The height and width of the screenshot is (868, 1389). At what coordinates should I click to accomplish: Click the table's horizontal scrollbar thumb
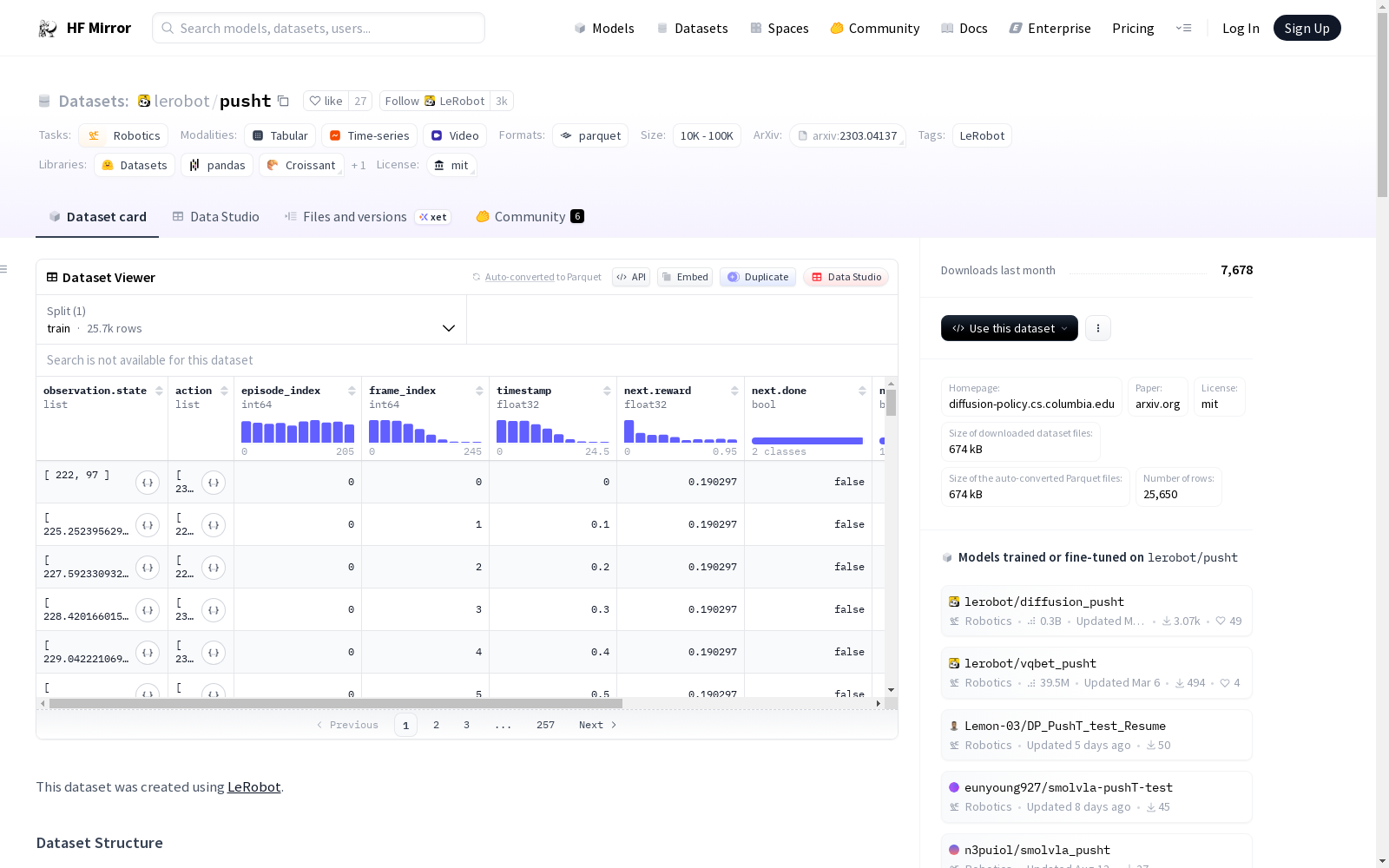[x=335, y=703]
